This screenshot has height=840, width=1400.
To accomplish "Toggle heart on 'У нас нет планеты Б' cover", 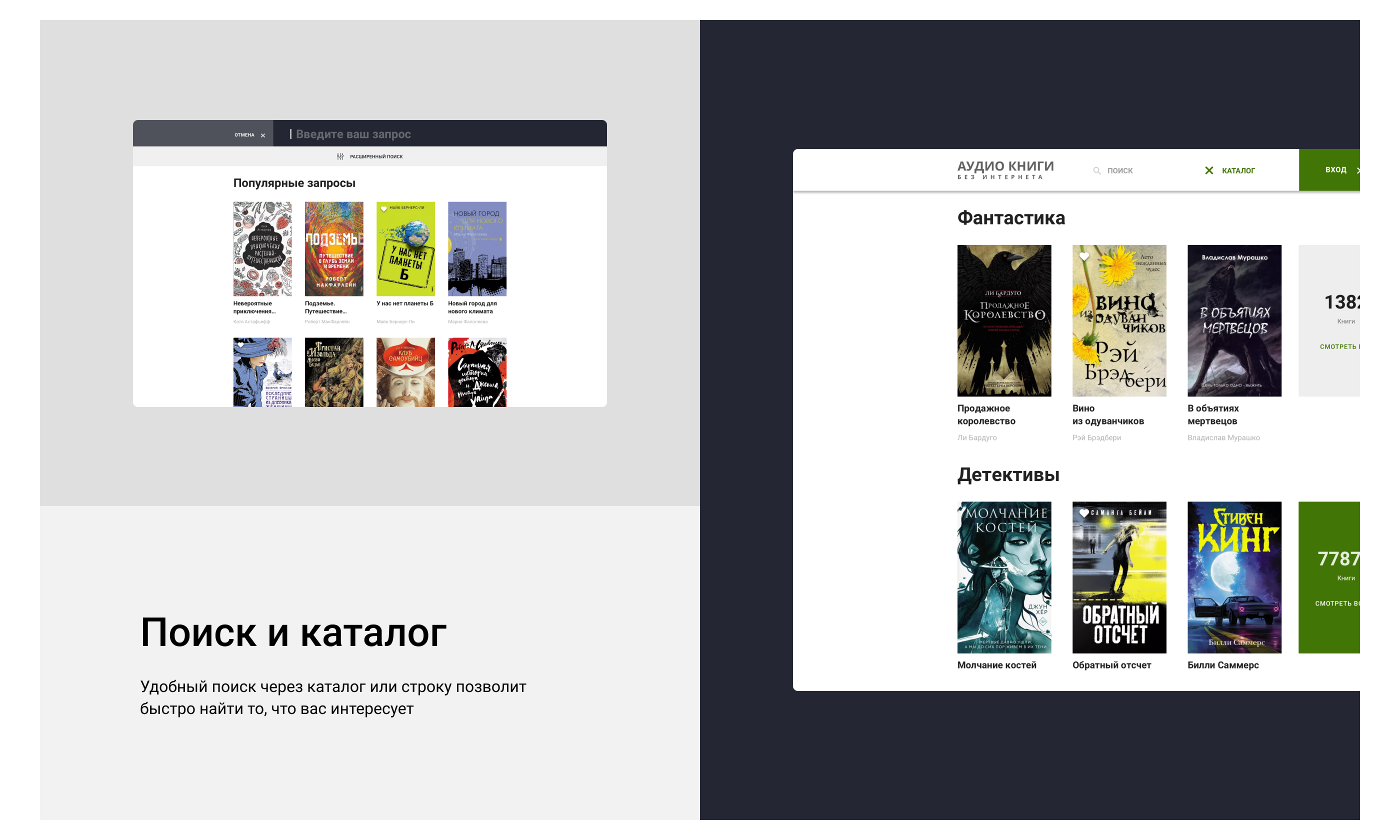I will [383, 209].
